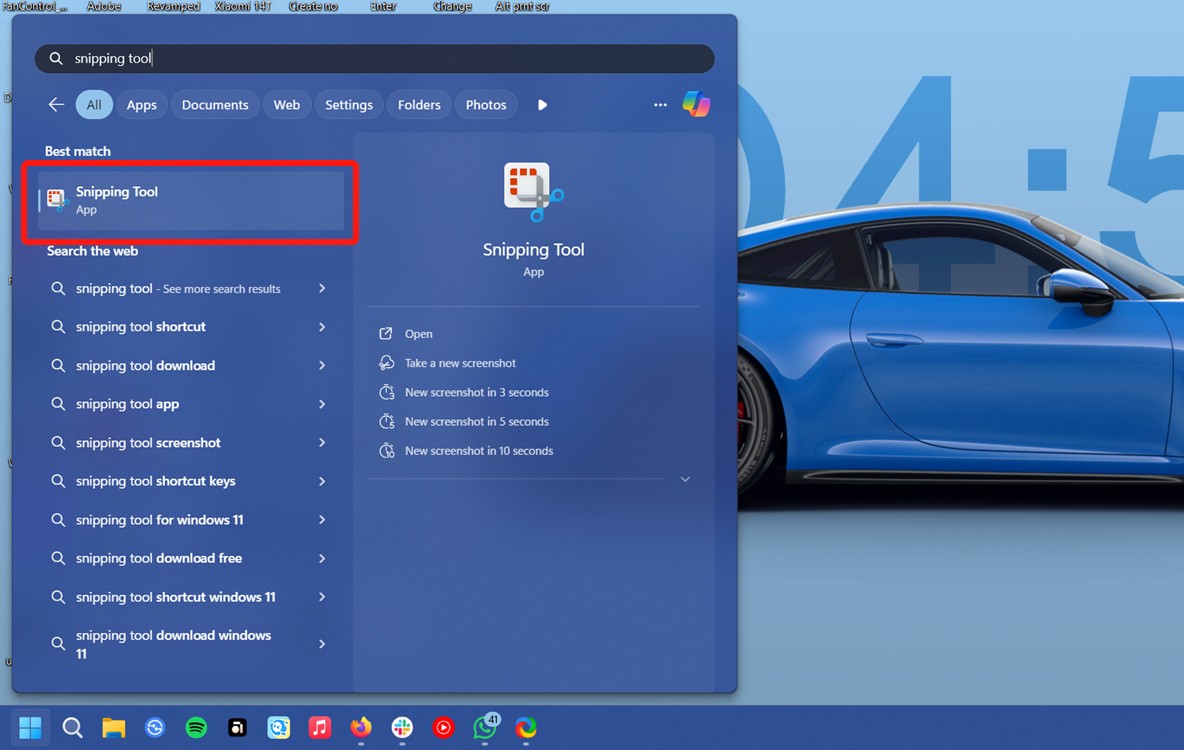Expand the snipping tool shortcut suggestion

click(322, 327)
